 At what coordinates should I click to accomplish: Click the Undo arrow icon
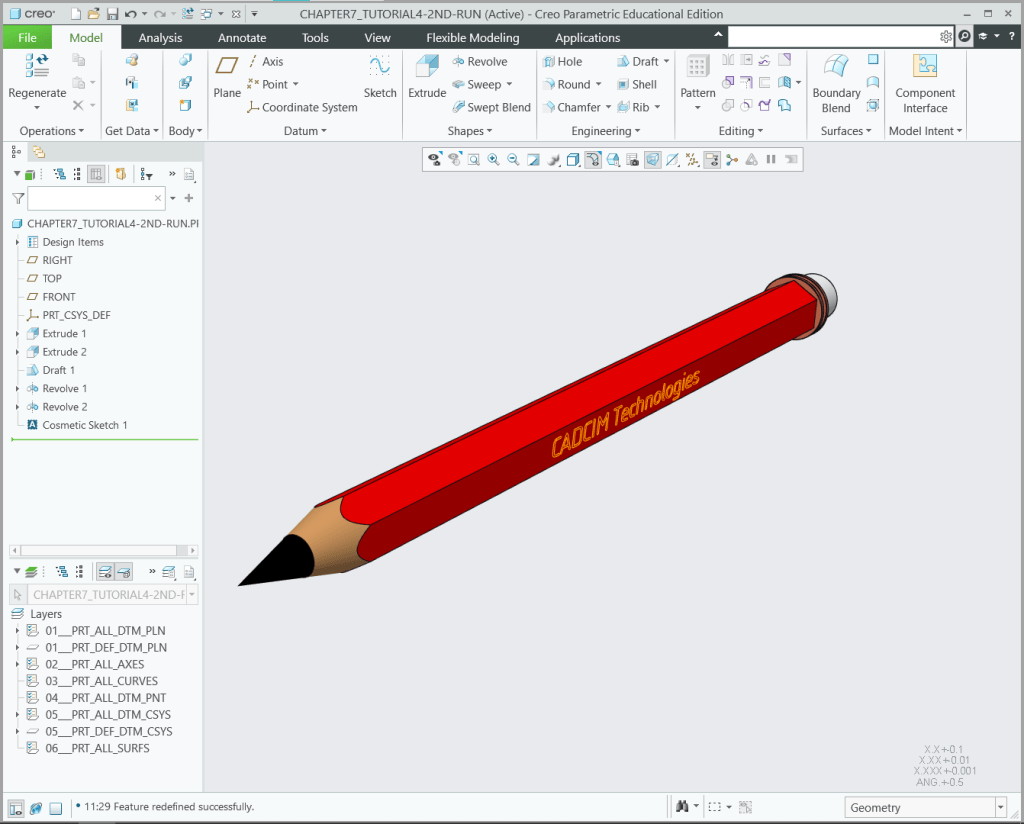(131, 14)
